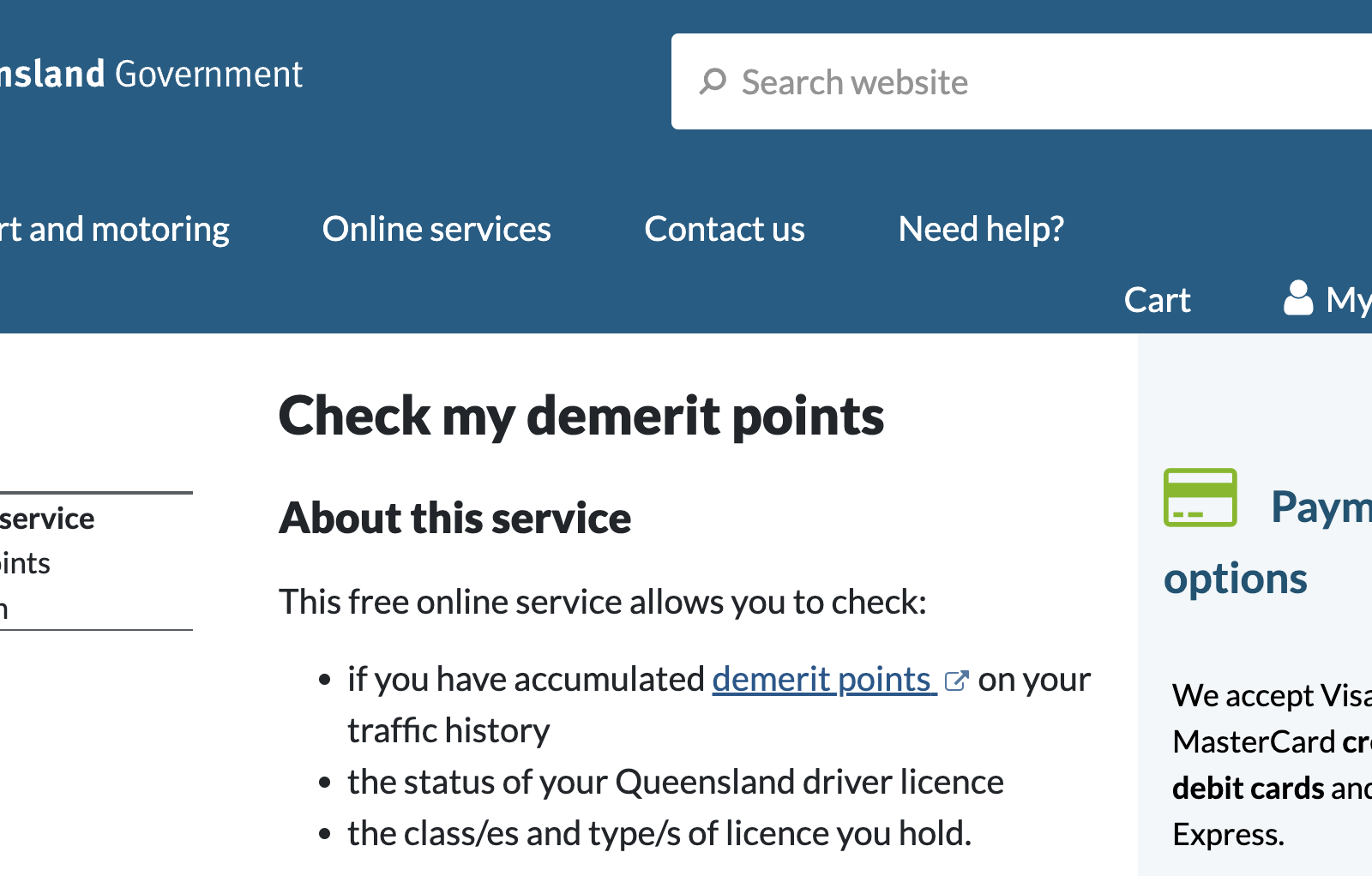The image size is (1372, 876).
Task: Open the Online services menu item
Action: click(436, 229)
